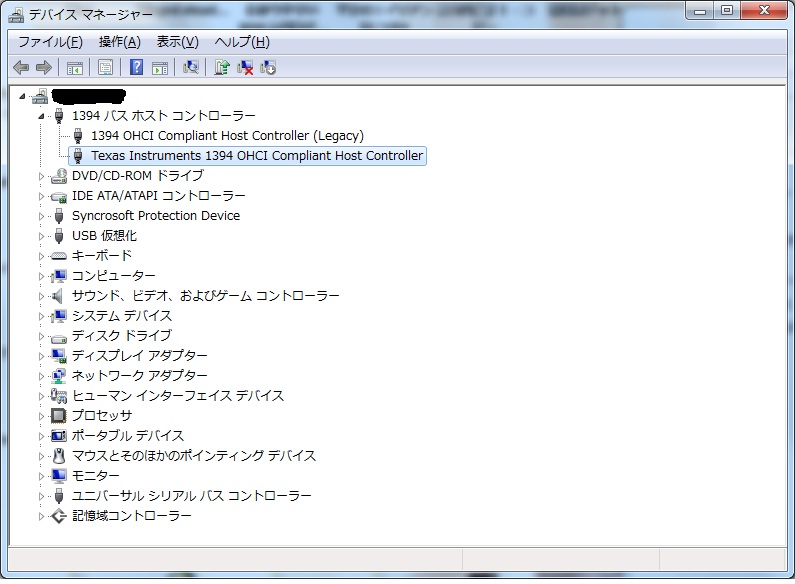Image resolution: width=795 pixels, height=584 pixels.
Task: Scan for hardware changes toolbar icon
Action: (x=191, y=67)
